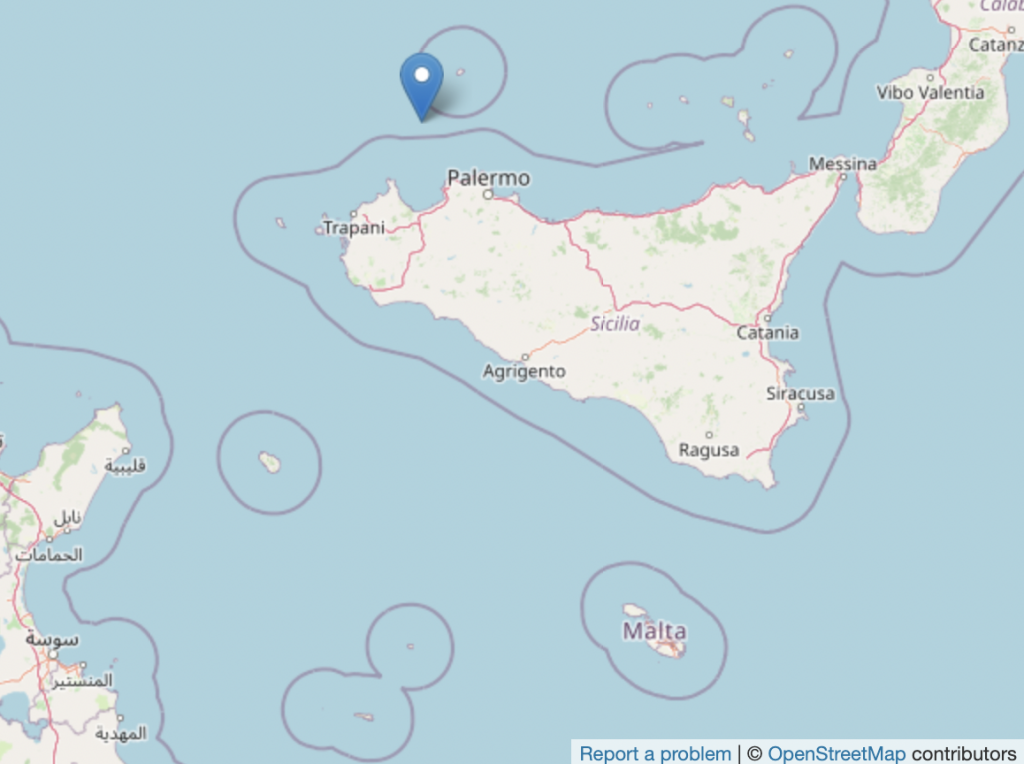This screenshot has height=764, width=1024.
Task: Select the Palermo city label
Action: click(x=488, y=178)
